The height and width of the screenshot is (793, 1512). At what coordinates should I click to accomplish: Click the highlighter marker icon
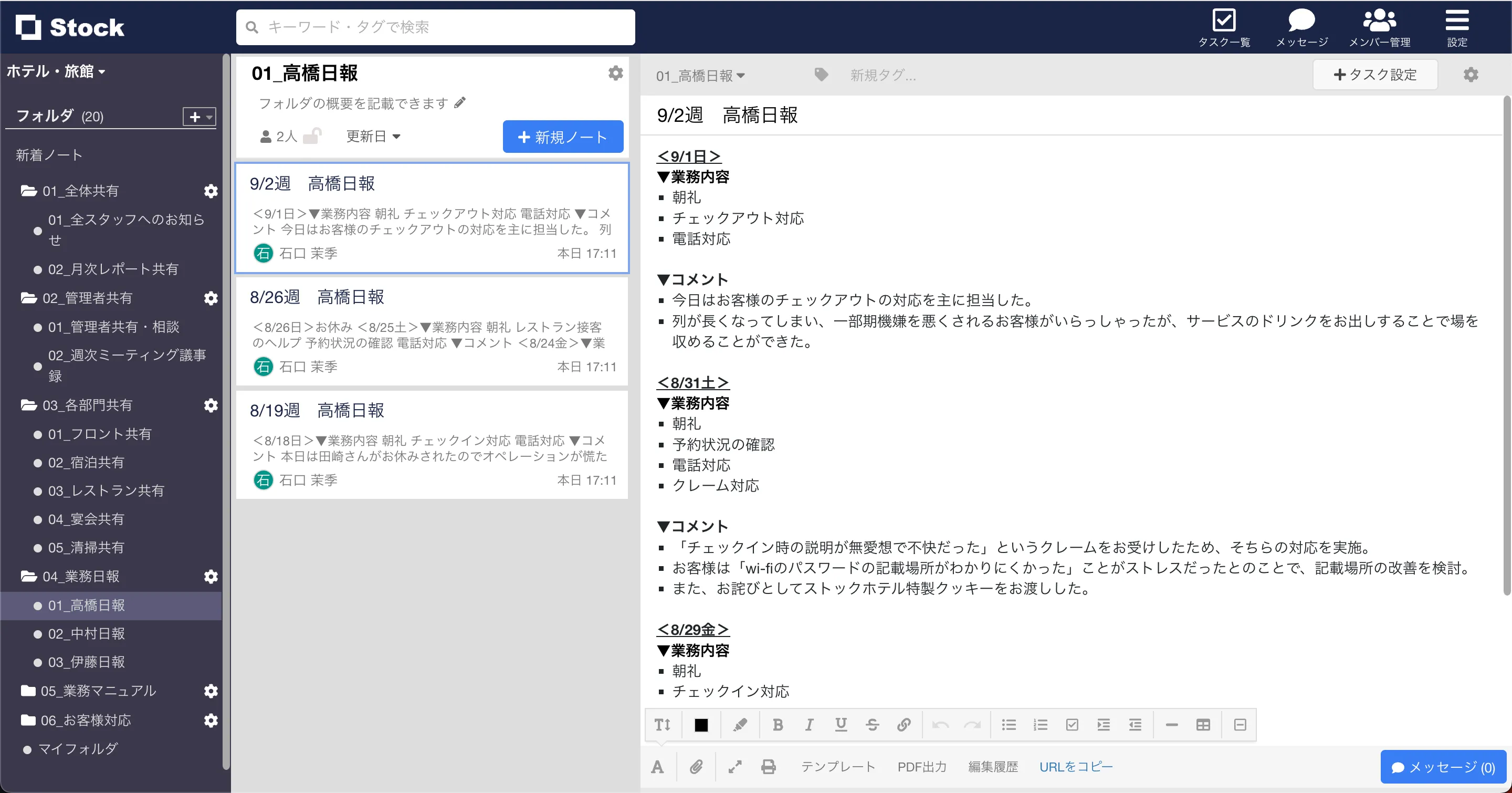[740, 725]
